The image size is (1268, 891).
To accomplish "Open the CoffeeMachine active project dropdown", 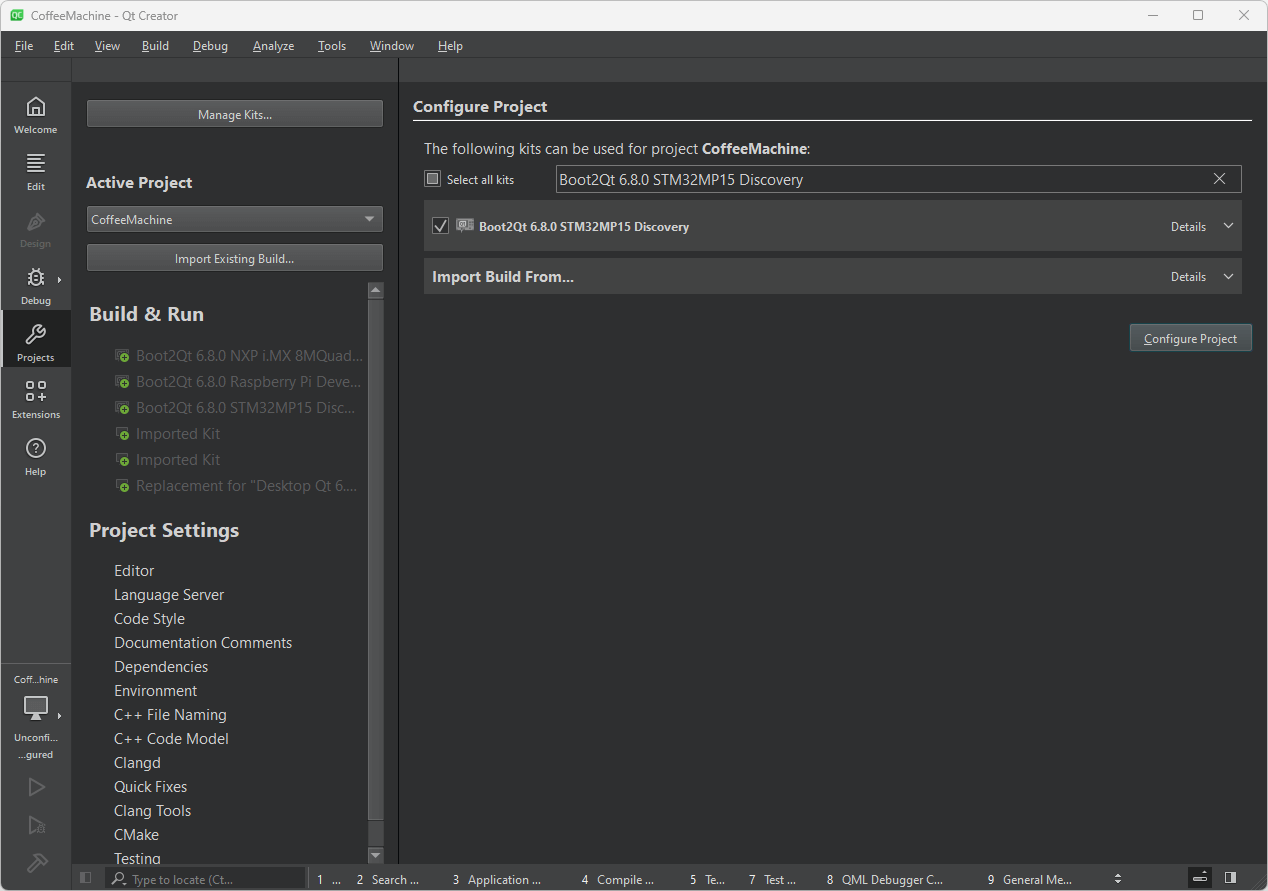I will pos(234,219).
